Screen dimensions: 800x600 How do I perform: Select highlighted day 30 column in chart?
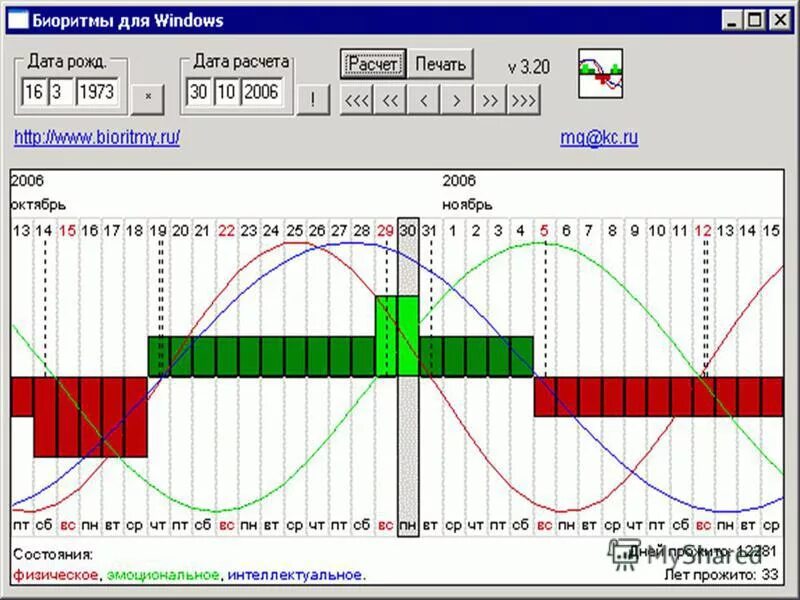pyautogui.click(x=408, y=378)
